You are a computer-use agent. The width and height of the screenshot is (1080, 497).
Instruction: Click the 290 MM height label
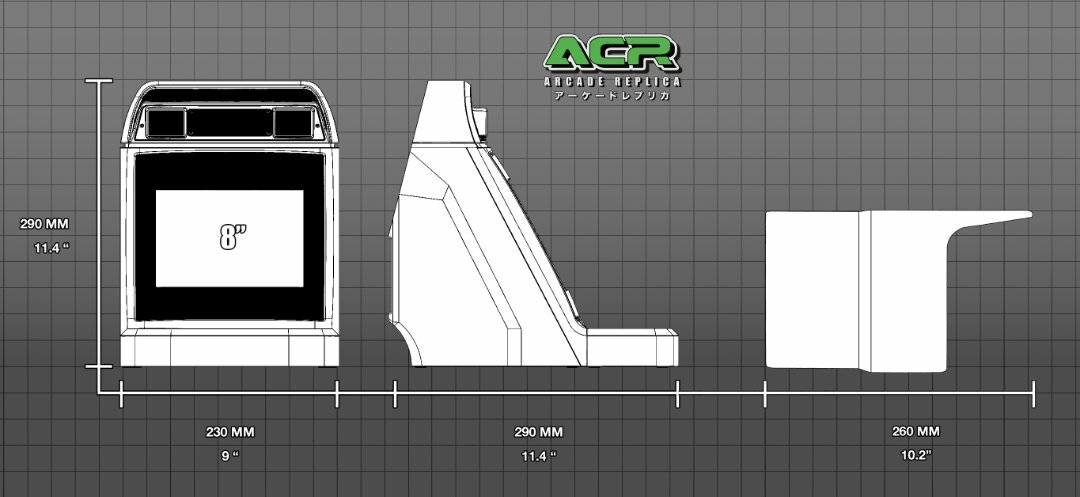(x=45, y=224)
